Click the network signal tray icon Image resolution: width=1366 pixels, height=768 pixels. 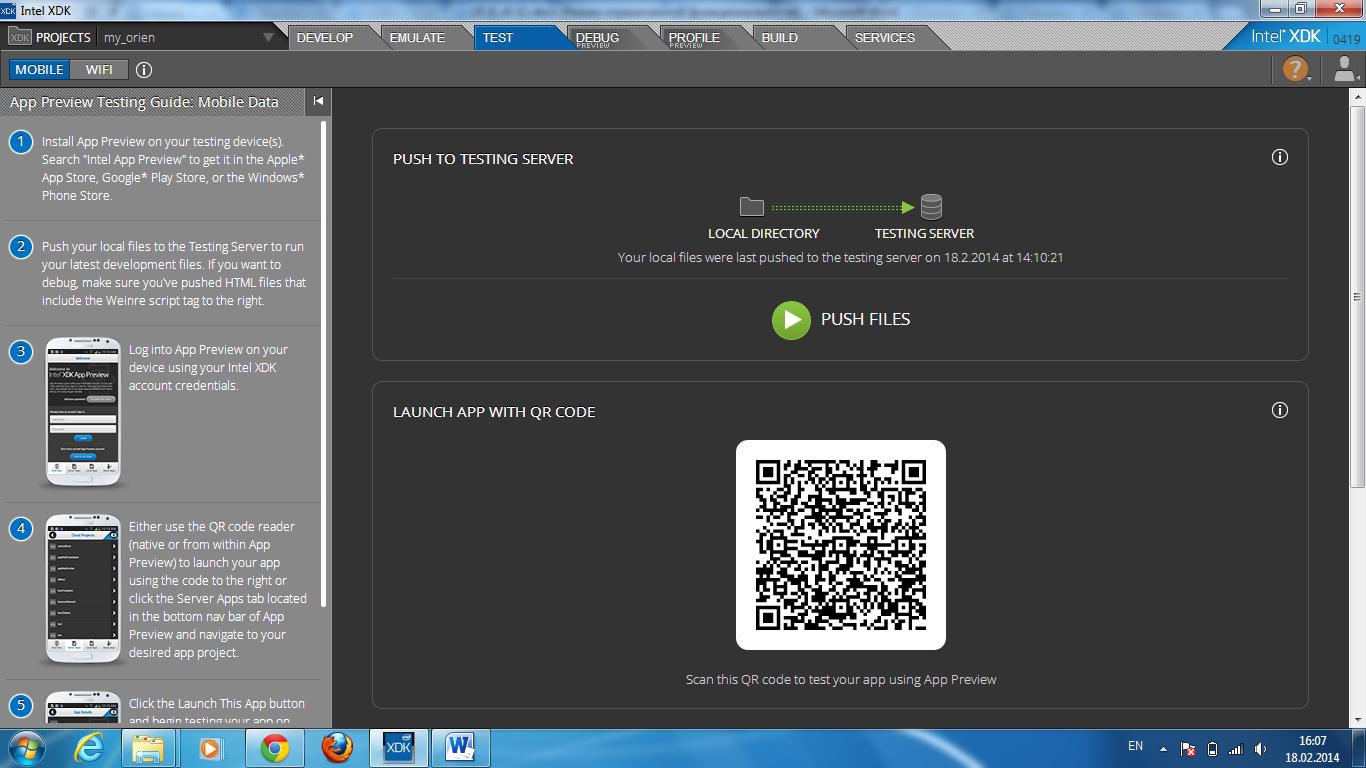1236,749
